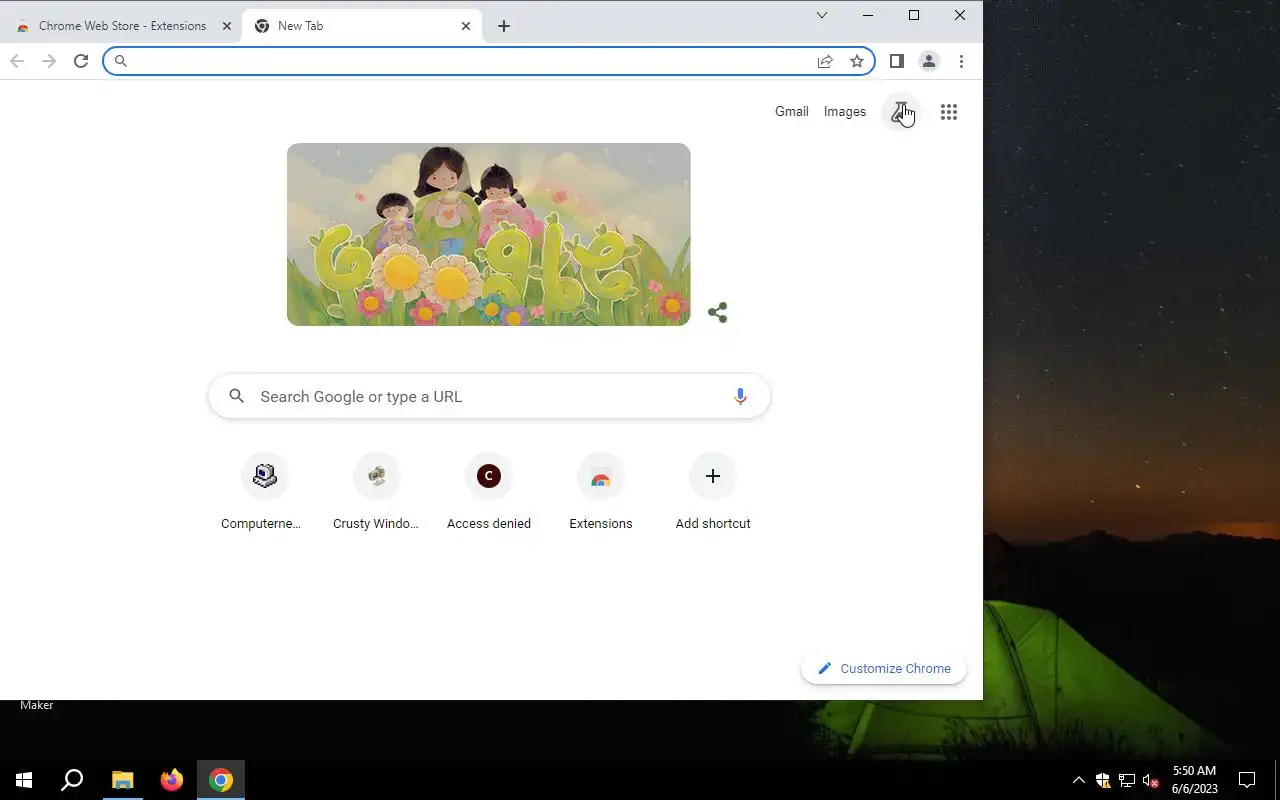Viewport: 1280px width, 800px height.
Task: Bookmark this tab with the star icon
Action: pos(857,61)
